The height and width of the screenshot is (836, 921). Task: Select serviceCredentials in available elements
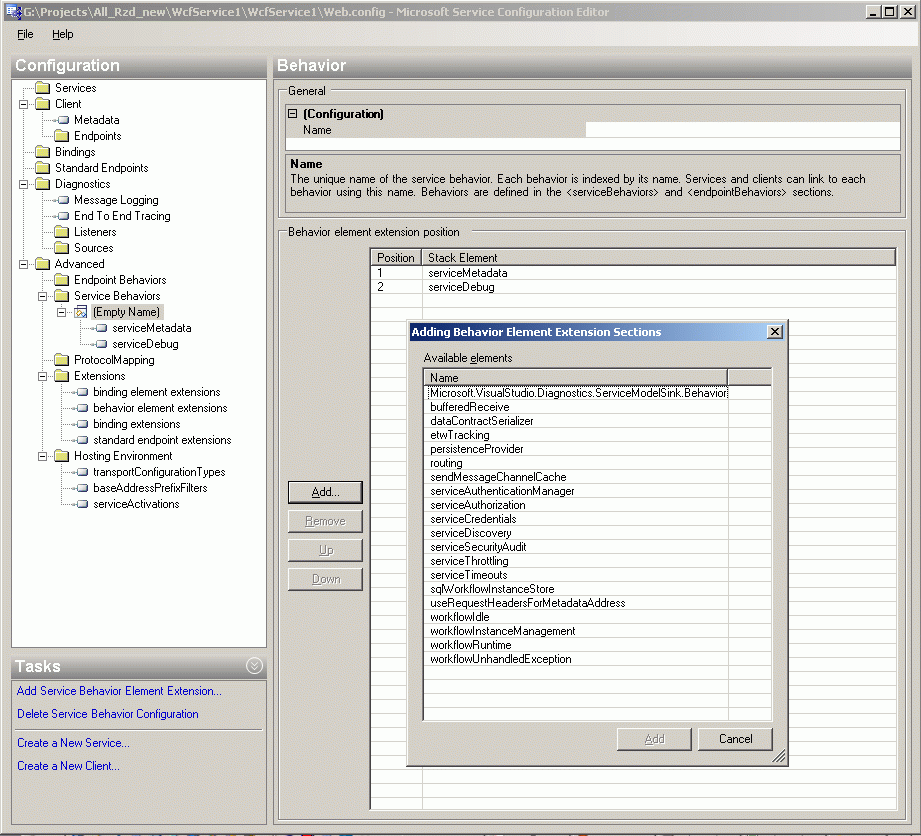click(576, 519)
